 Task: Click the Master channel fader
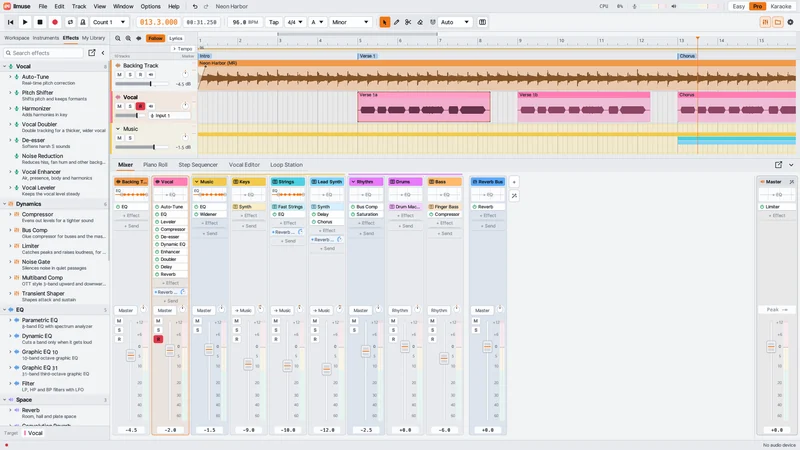click(x=771, y=347)
